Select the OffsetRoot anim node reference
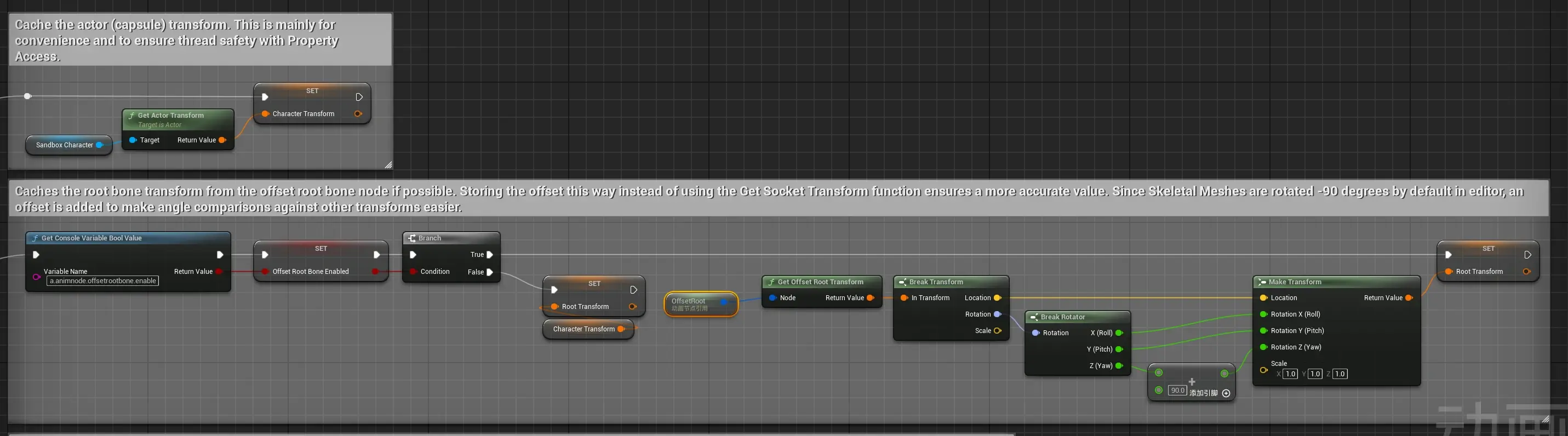The image size is (1568, 436). tap(701, 305)
